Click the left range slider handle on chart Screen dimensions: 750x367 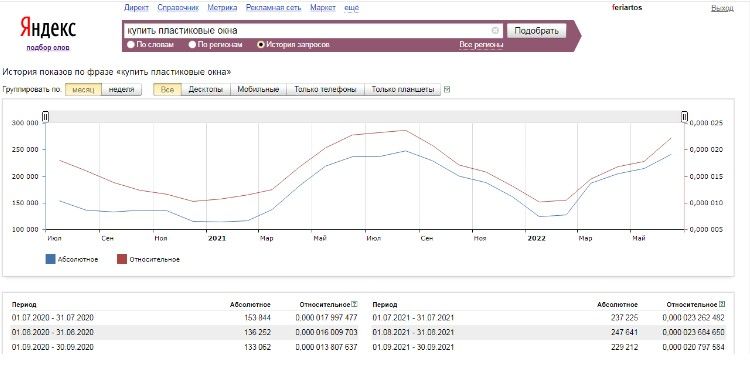pyautogui.click(x=45, y=116)
